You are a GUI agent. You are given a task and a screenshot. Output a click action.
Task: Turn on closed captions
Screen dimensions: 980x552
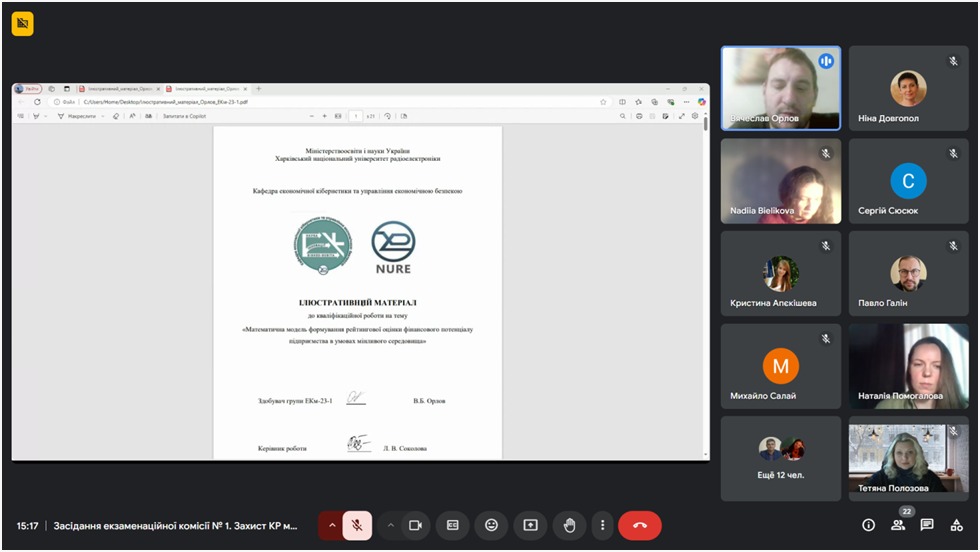[x=452, y=525]
